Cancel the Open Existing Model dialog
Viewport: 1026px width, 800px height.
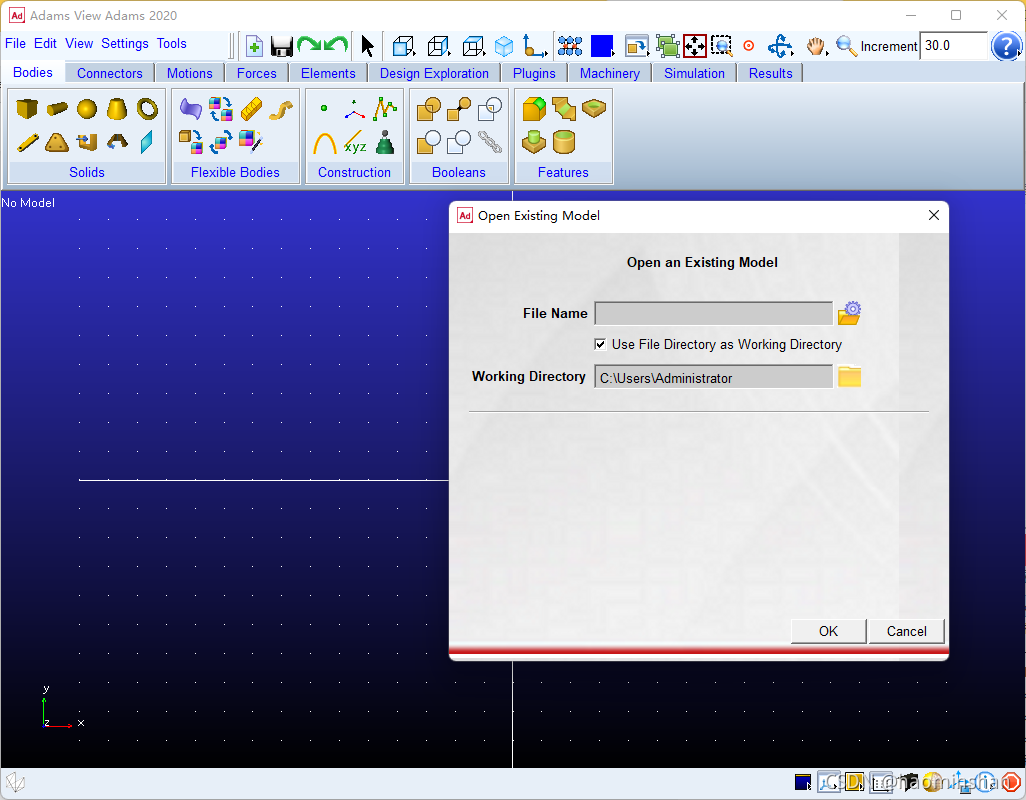point(906,631)
